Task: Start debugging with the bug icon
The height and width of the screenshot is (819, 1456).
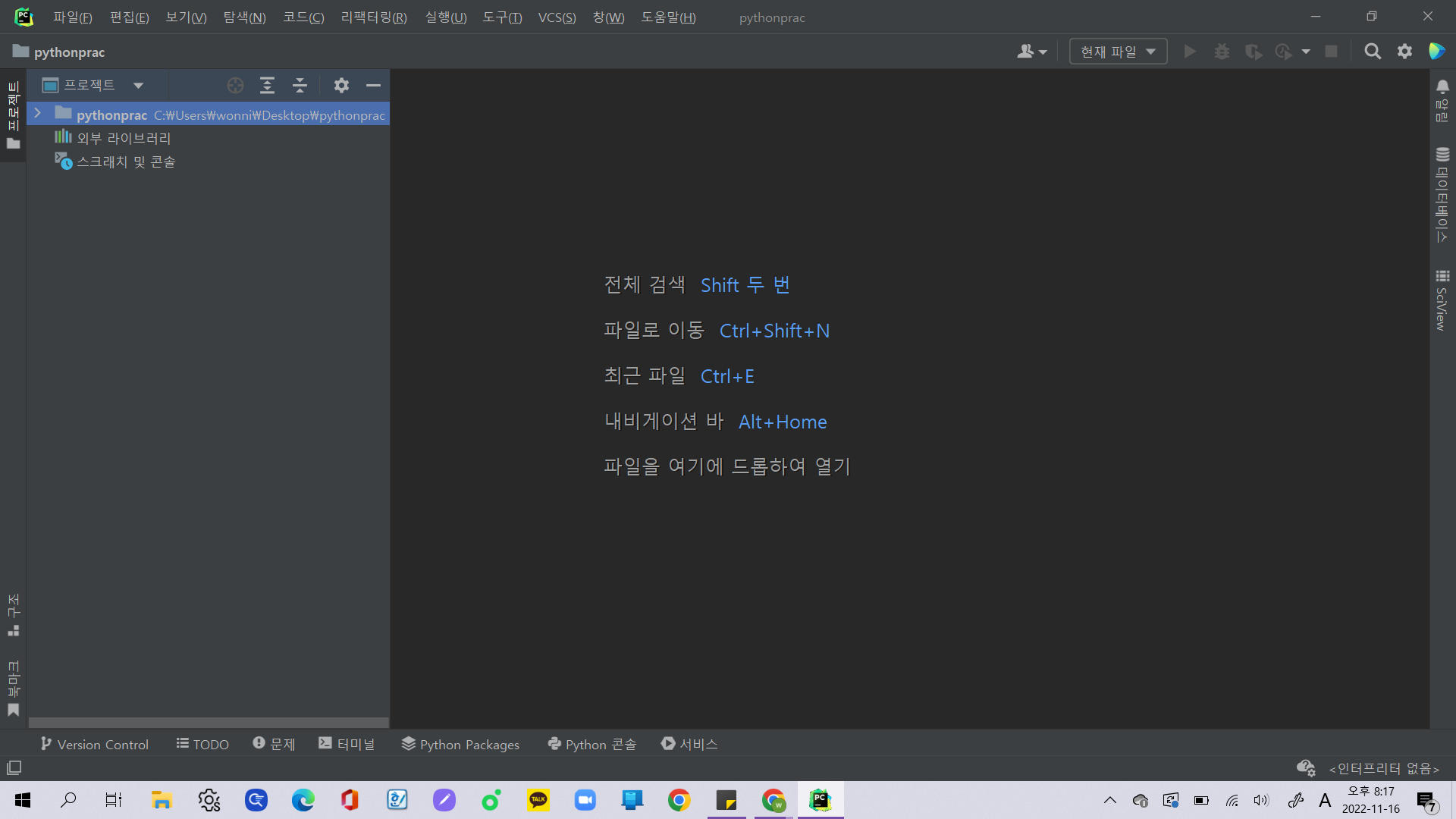Action: 1222,52
